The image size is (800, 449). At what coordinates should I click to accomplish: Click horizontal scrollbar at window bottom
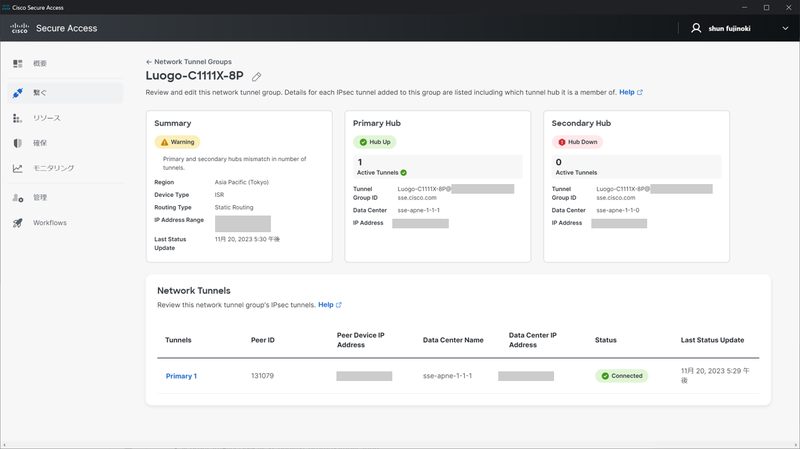(400, 446)
